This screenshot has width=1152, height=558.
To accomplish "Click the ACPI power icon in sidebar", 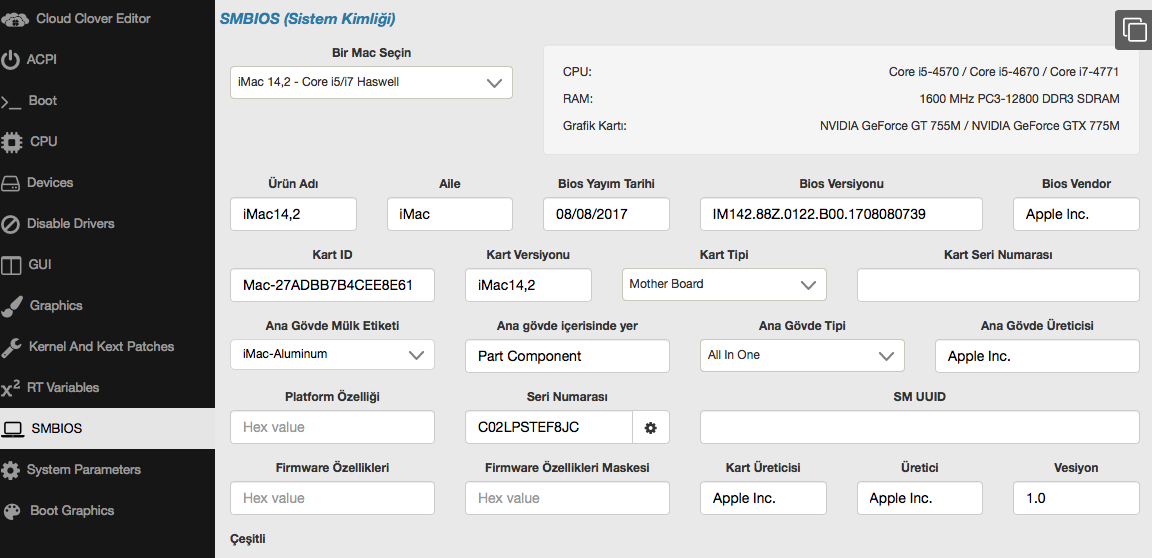I will click(11, 60).
